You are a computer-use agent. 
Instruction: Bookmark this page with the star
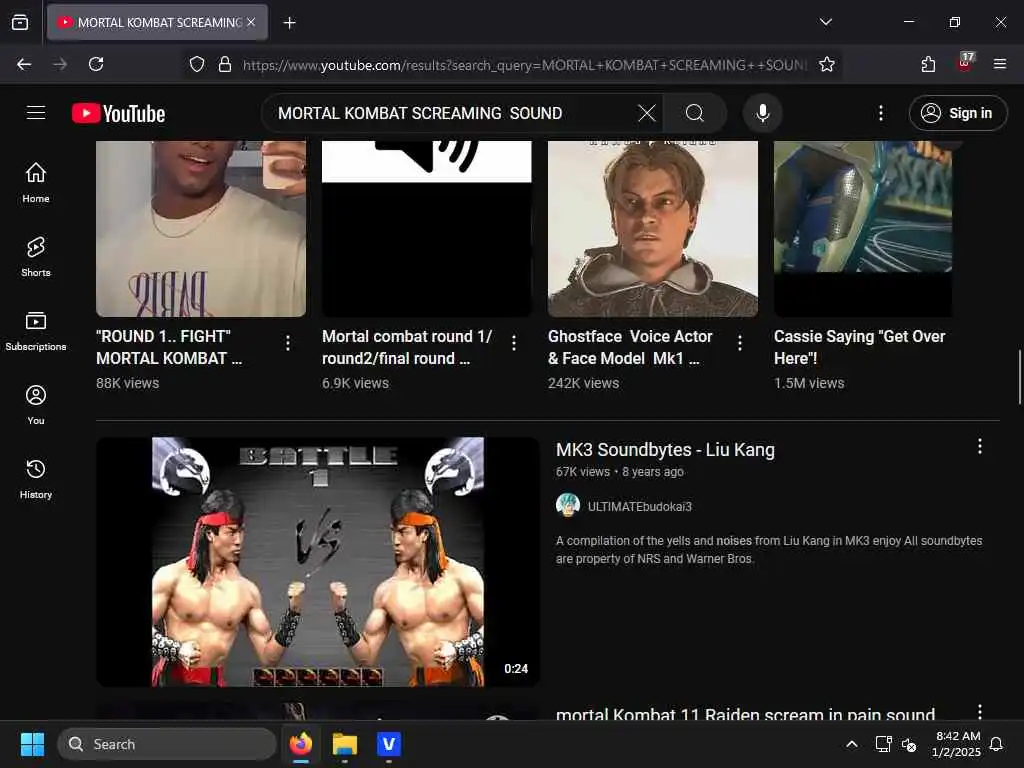click(x=827, y=64)
